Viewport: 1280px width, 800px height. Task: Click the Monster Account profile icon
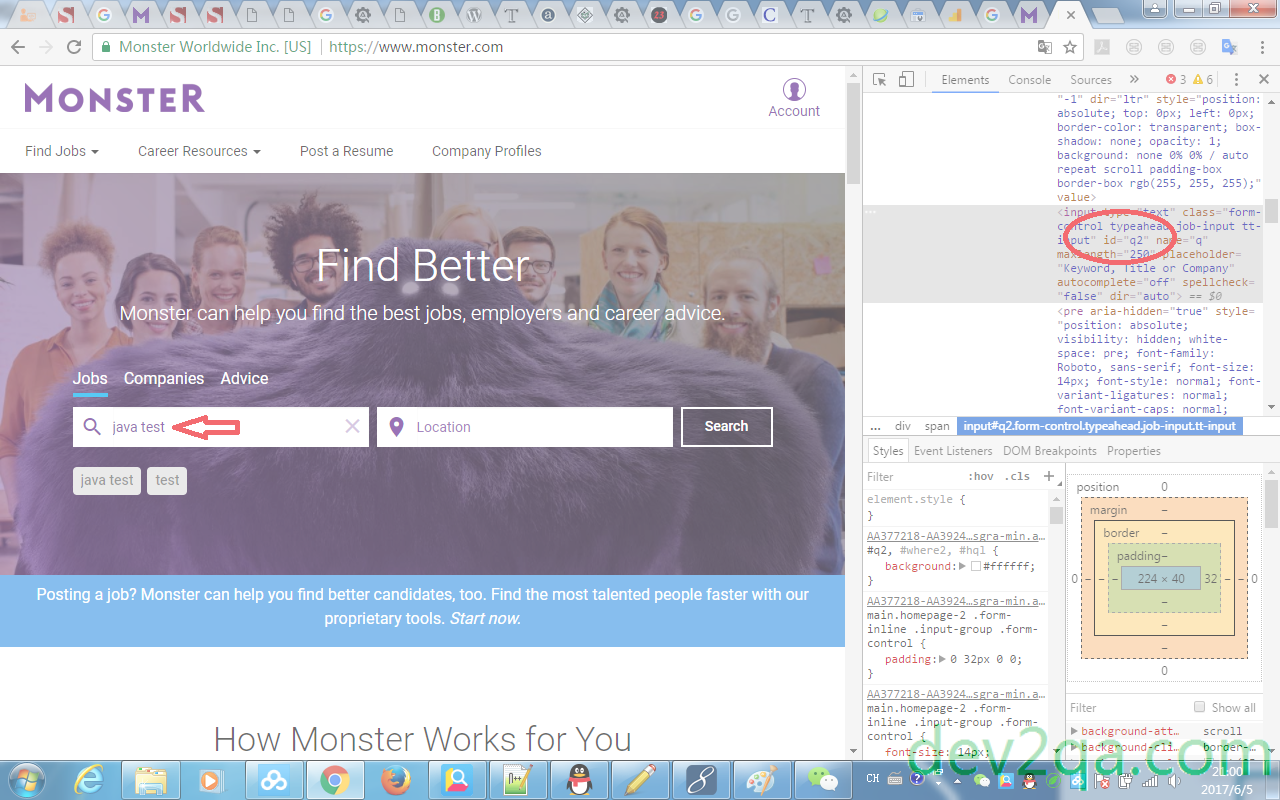coord(794,90)
